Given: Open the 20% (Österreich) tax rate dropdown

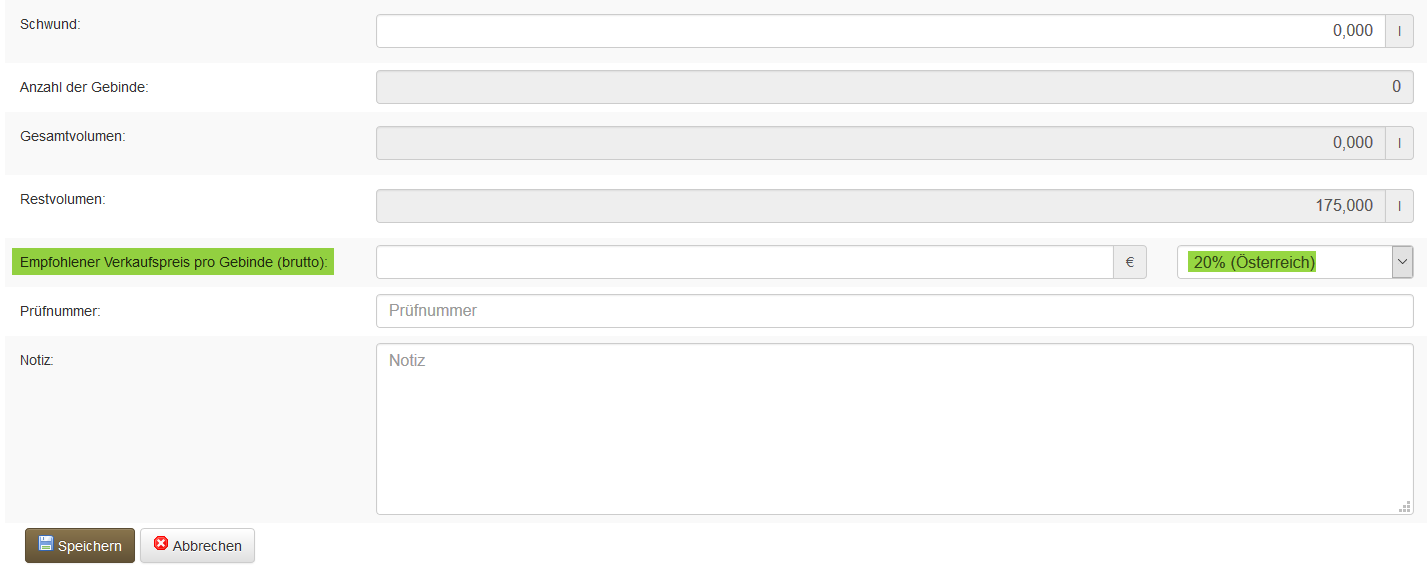Looking at the screenshot, I should pos(1294,262).
